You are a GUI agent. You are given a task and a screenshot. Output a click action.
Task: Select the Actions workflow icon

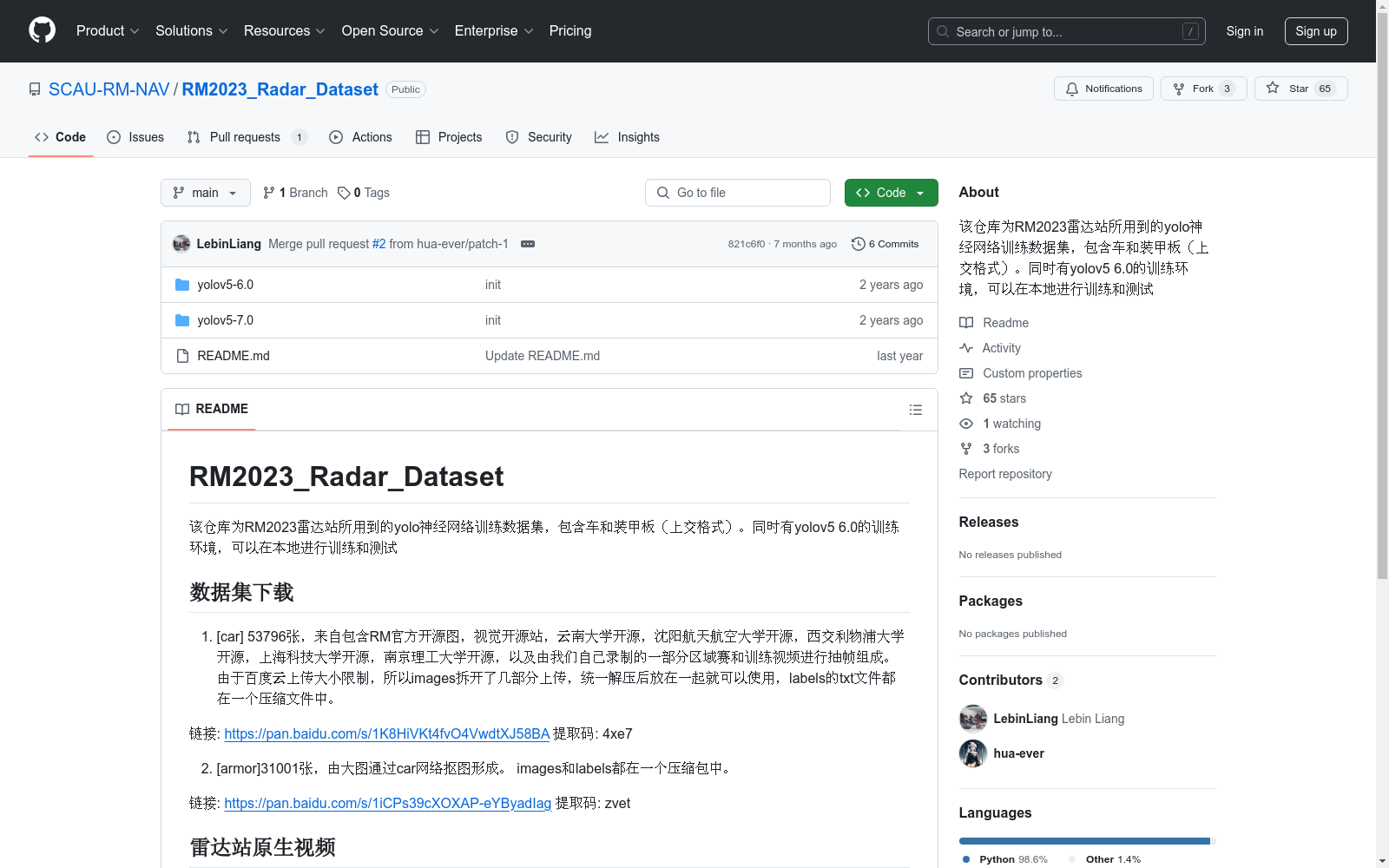pyautogui.click(x=336, y=137)
